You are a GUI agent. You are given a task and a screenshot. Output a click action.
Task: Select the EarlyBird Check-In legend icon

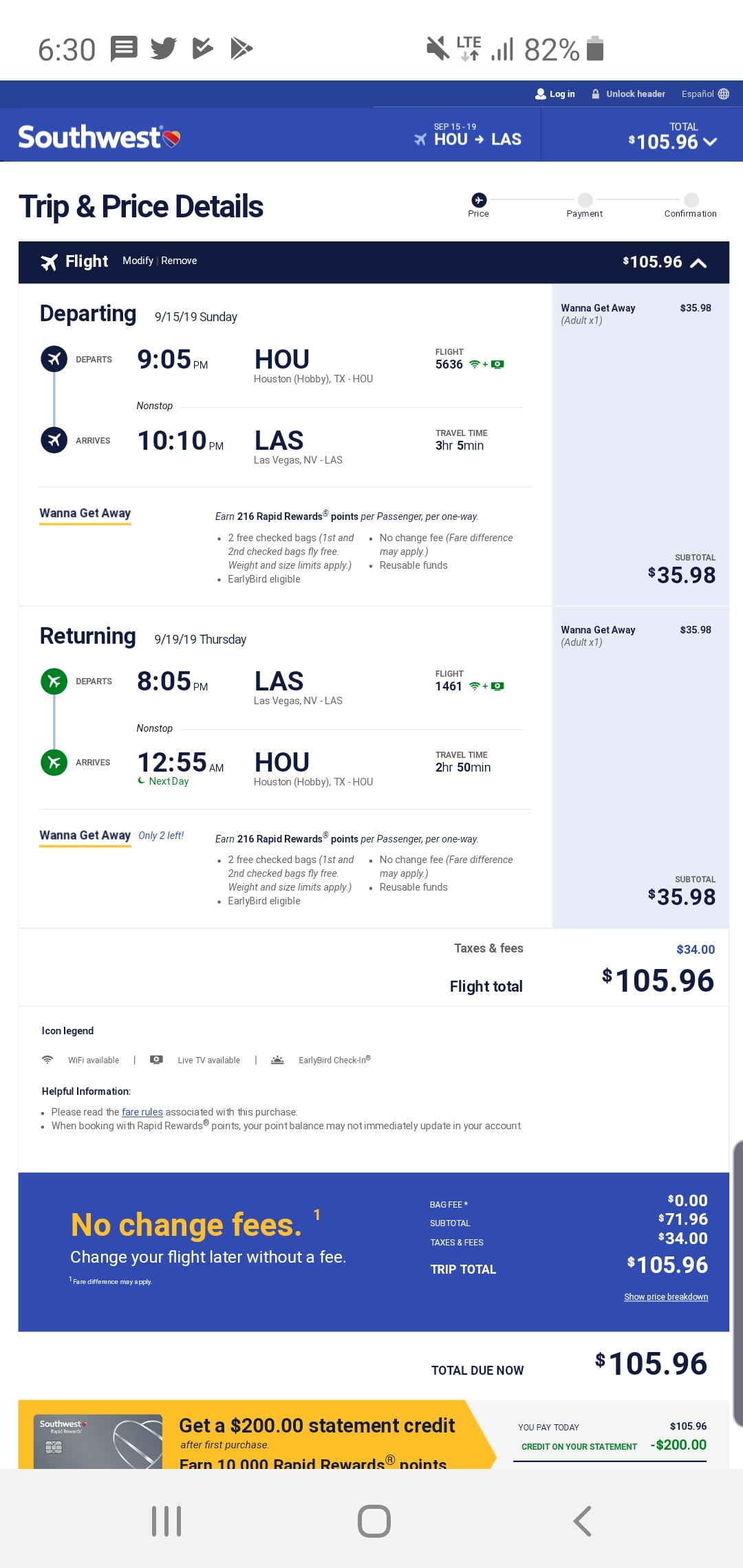point(277,1059)
